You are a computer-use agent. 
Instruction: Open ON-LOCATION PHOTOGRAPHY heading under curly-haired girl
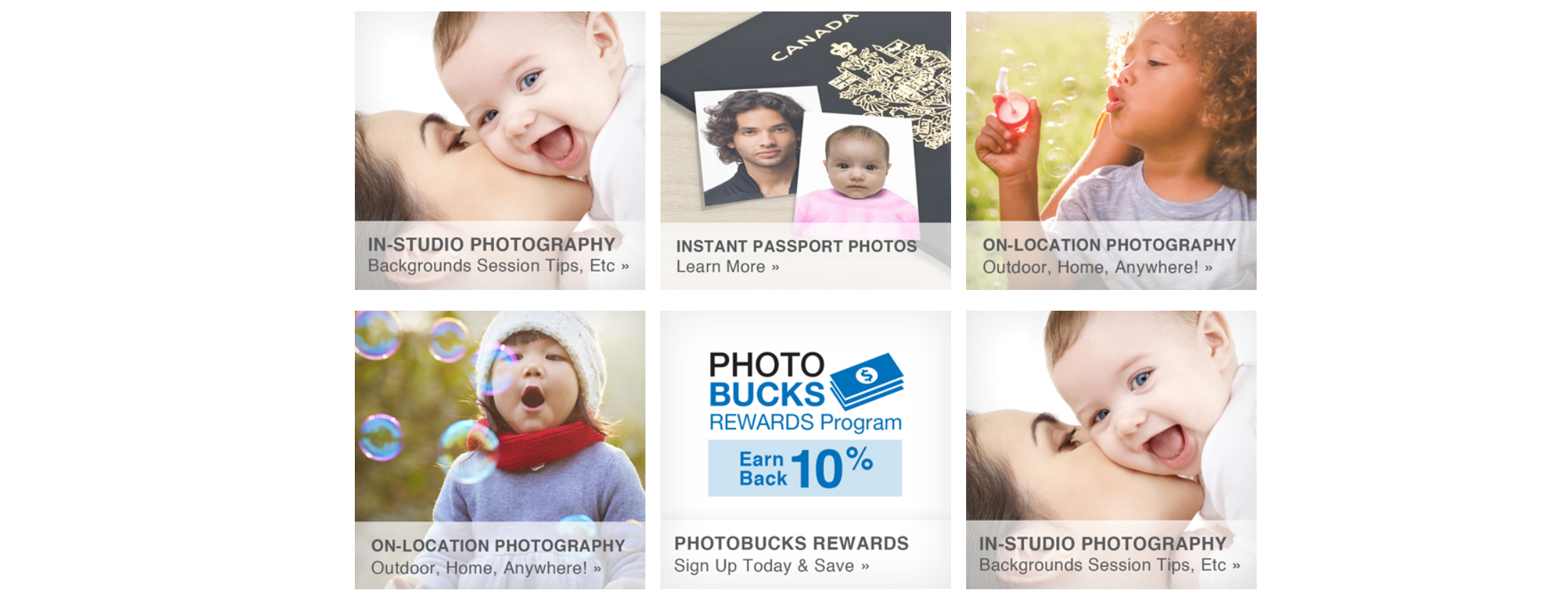[1109, 245]
